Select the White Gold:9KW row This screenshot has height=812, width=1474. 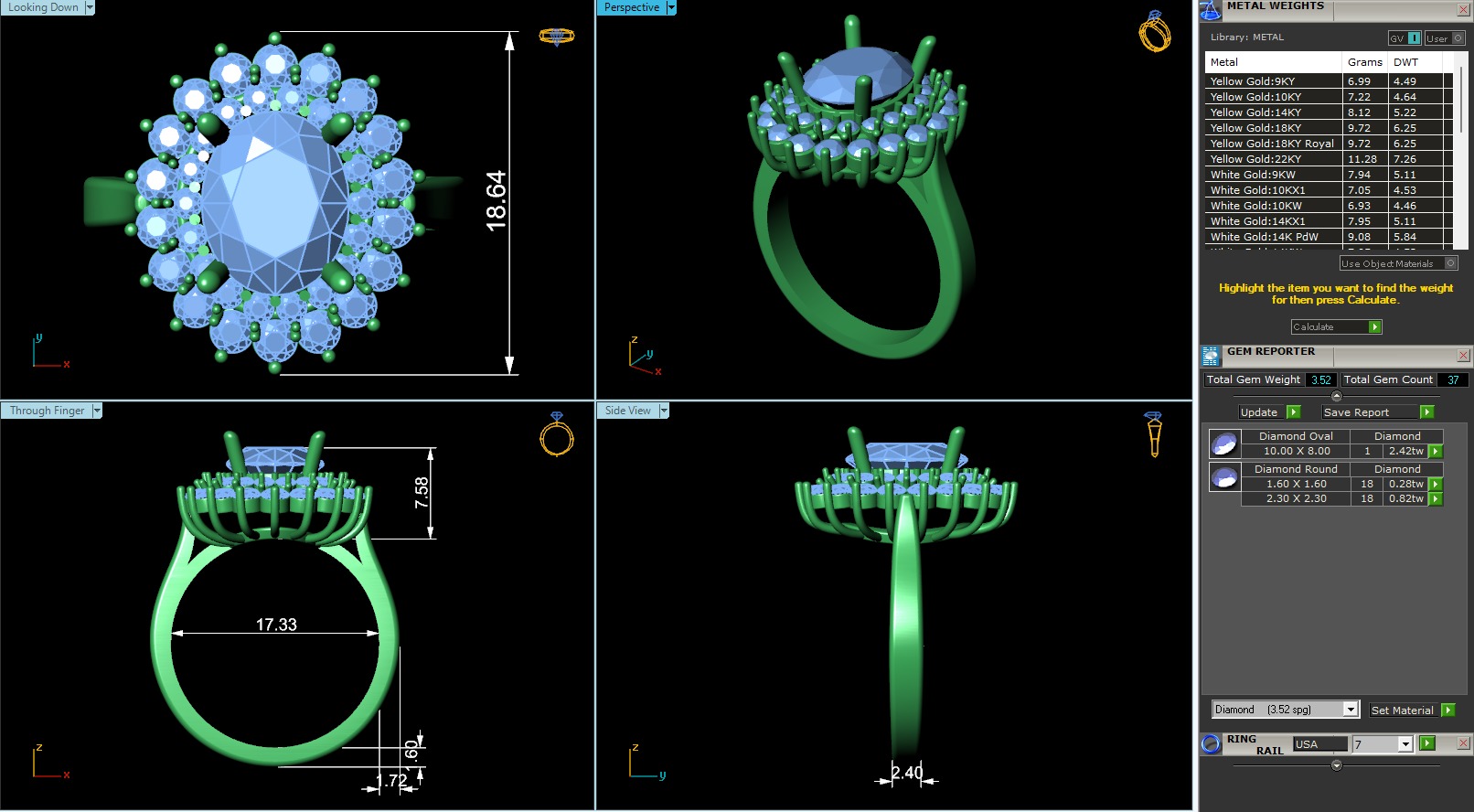pos(1329,175)
